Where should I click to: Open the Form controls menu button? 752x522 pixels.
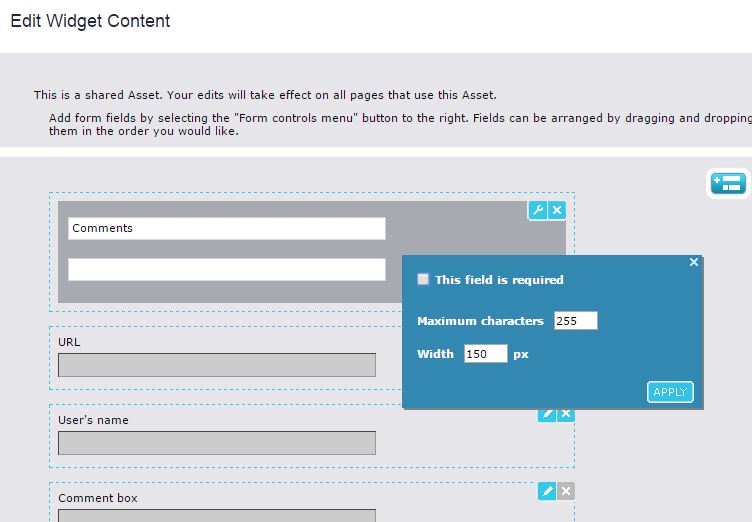(x=728, y=183)
